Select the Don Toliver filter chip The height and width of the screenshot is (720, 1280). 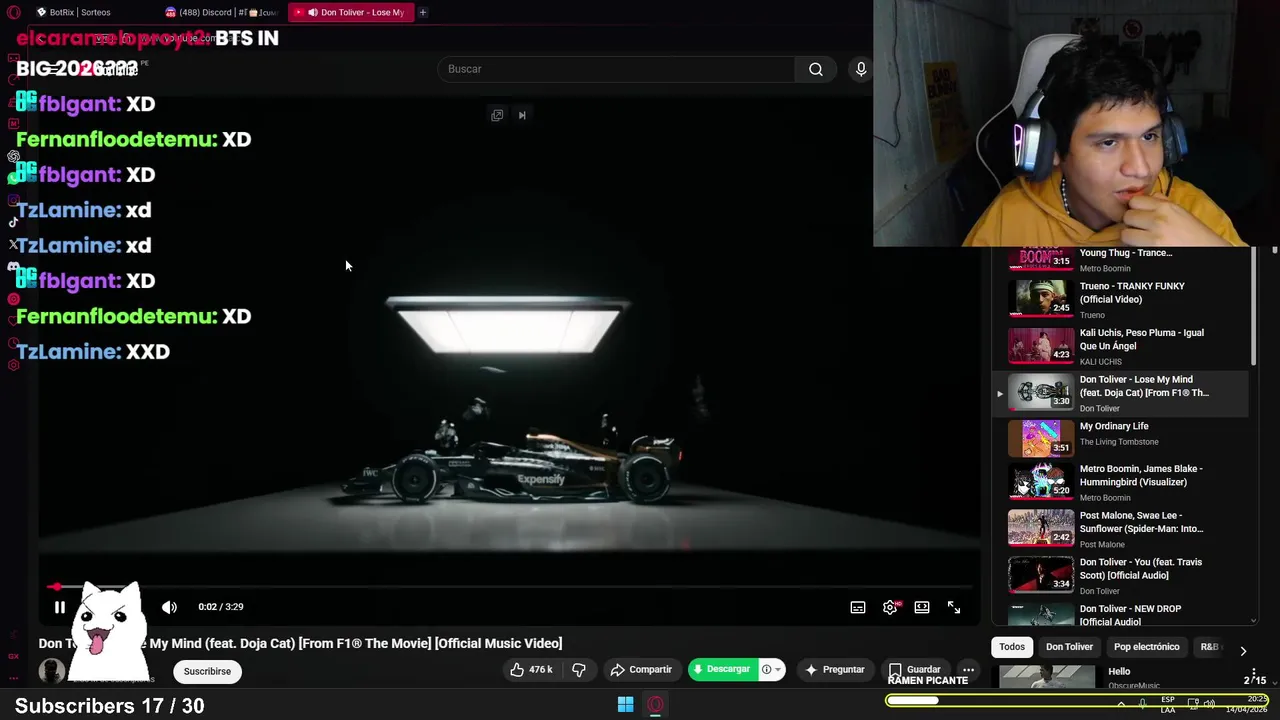(1069, 647)
